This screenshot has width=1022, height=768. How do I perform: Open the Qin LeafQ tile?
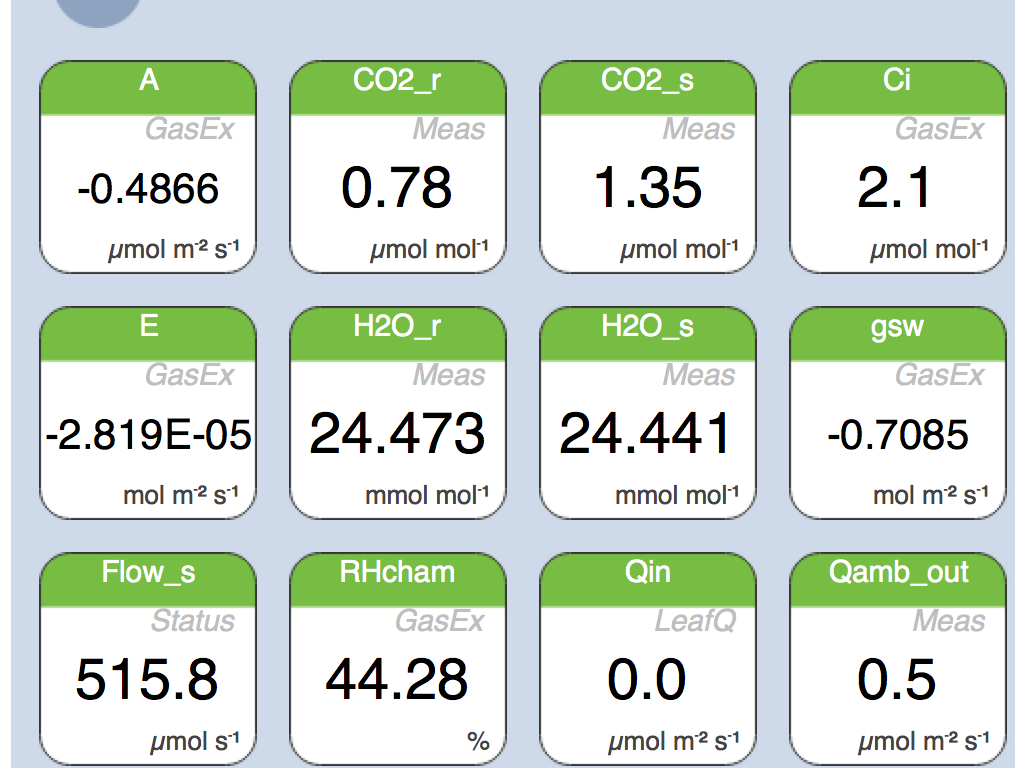pyautogui.click(x=648, y=659)
